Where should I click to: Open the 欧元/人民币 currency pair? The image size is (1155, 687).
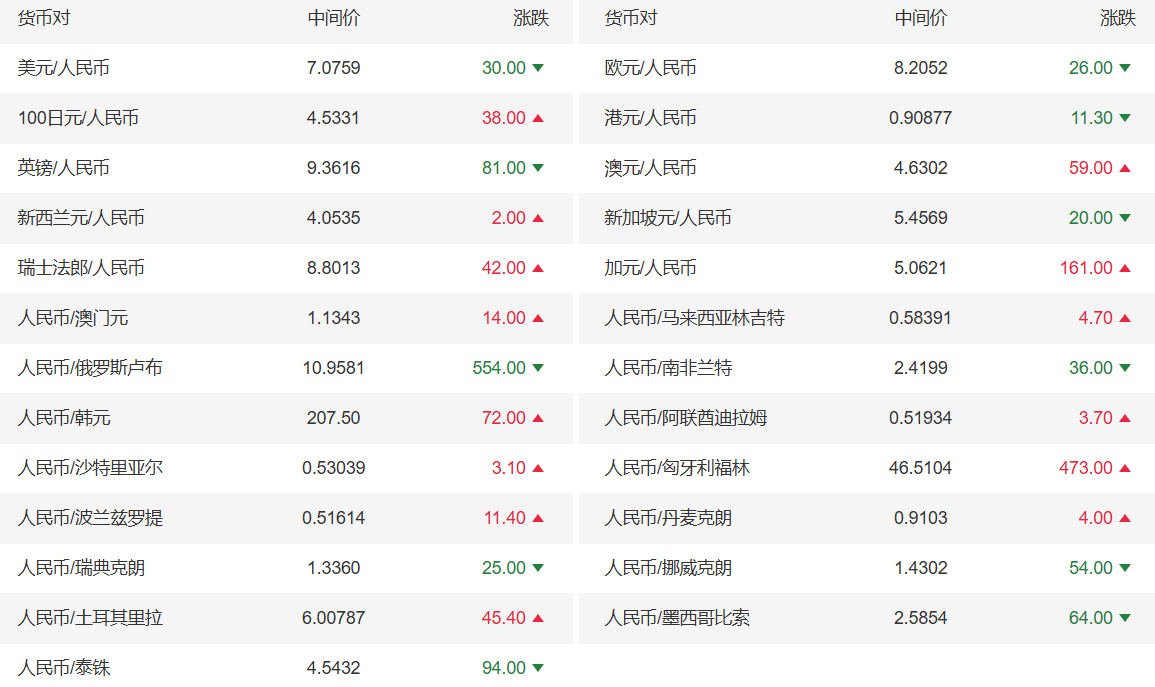650,68
